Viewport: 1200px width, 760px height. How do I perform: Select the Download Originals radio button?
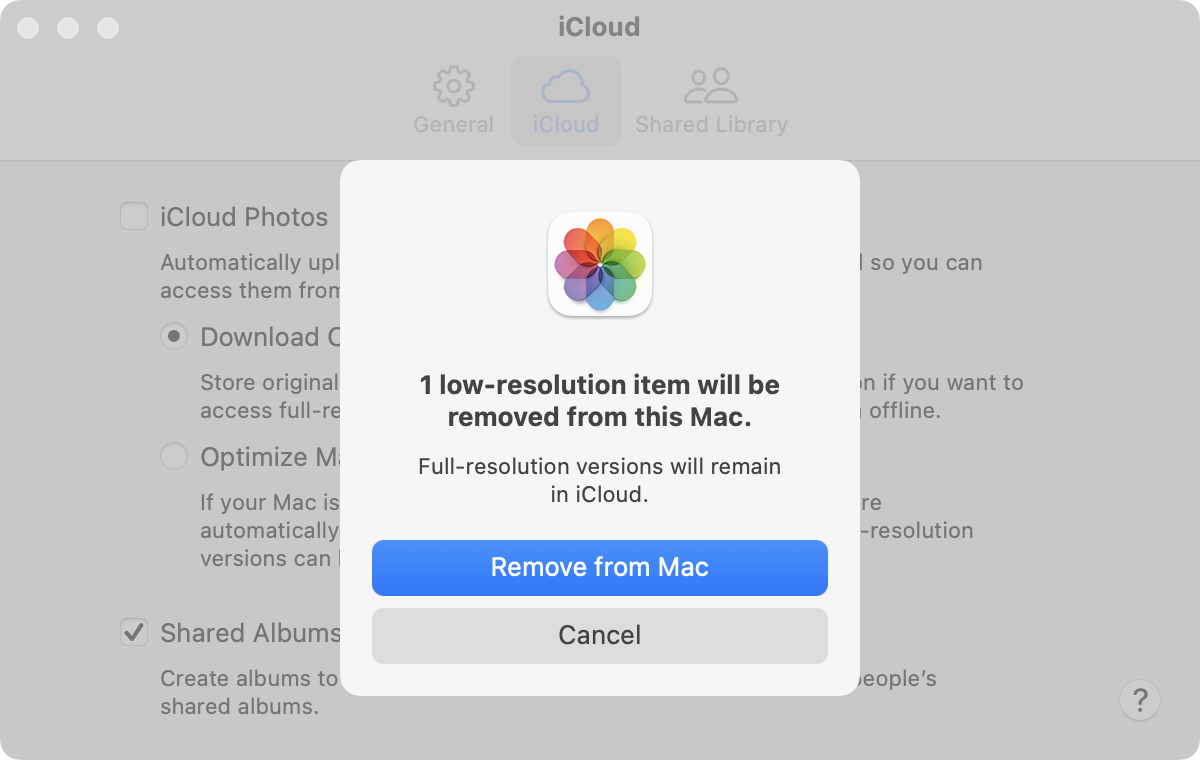[174, 336]
